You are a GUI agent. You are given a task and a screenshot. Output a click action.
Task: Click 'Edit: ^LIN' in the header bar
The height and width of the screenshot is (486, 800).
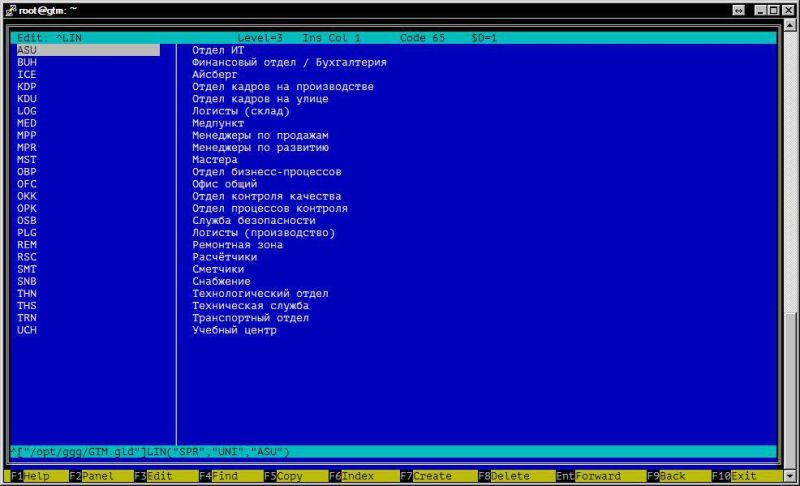pyautogui.click(x=49, y=38)
